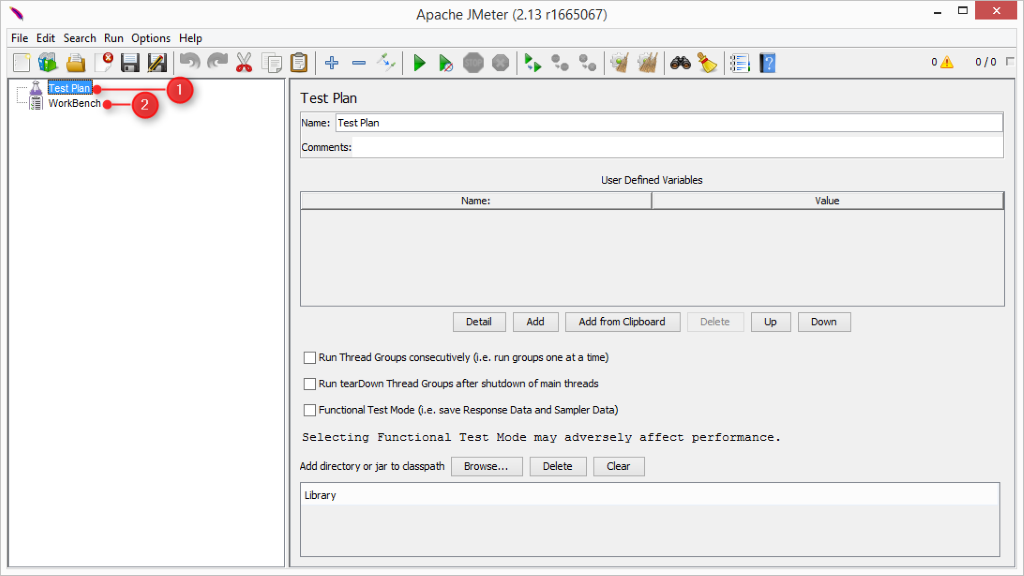Clear results with single broom icon
Image resolution: width=1024 pixels, height=576 pixels.
(x=620, y=63)
